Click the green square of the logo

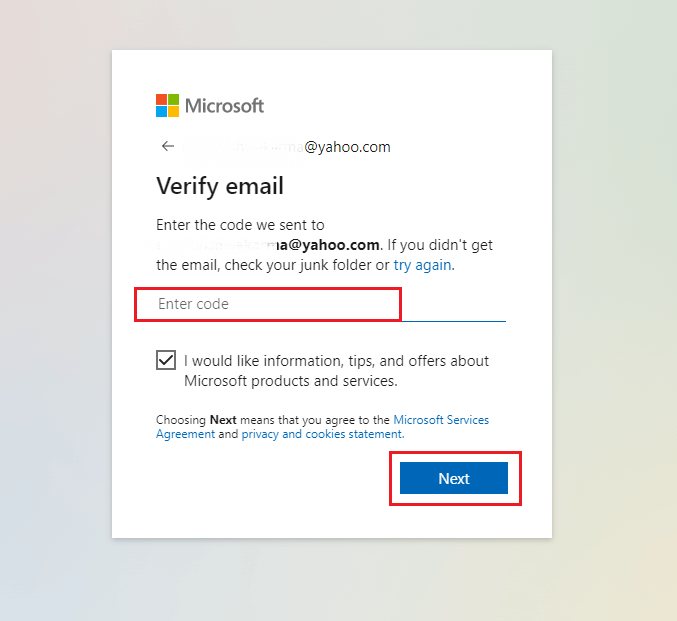pos(173,99)
